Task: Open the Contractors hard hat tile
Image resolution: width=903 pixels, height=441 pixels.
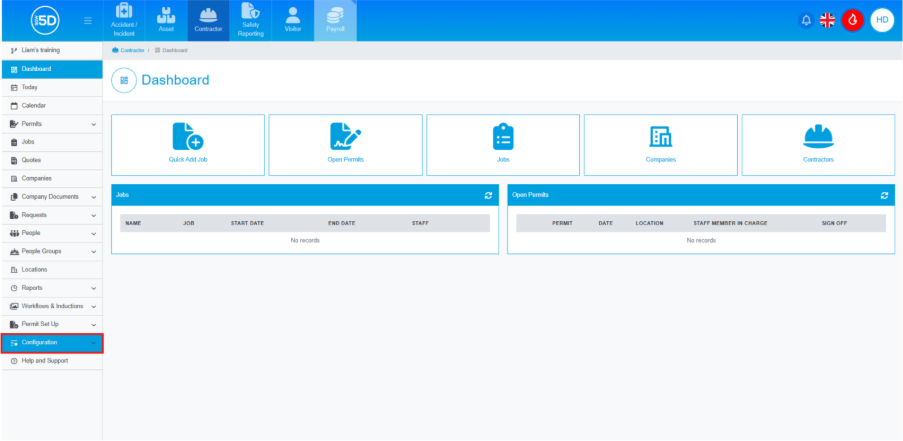Action: (x=818, y=144)
